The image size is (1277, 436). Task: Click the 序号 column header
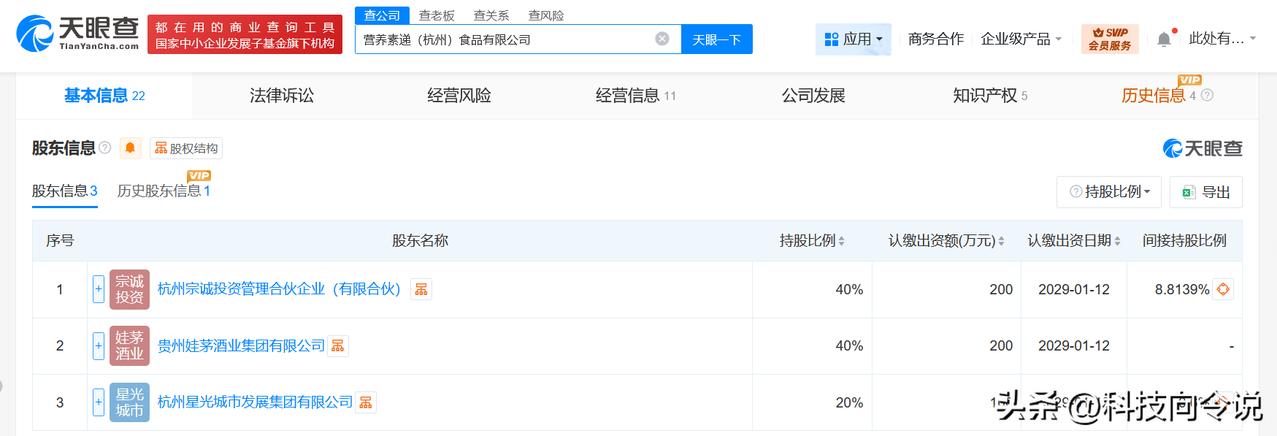(60, 241)
